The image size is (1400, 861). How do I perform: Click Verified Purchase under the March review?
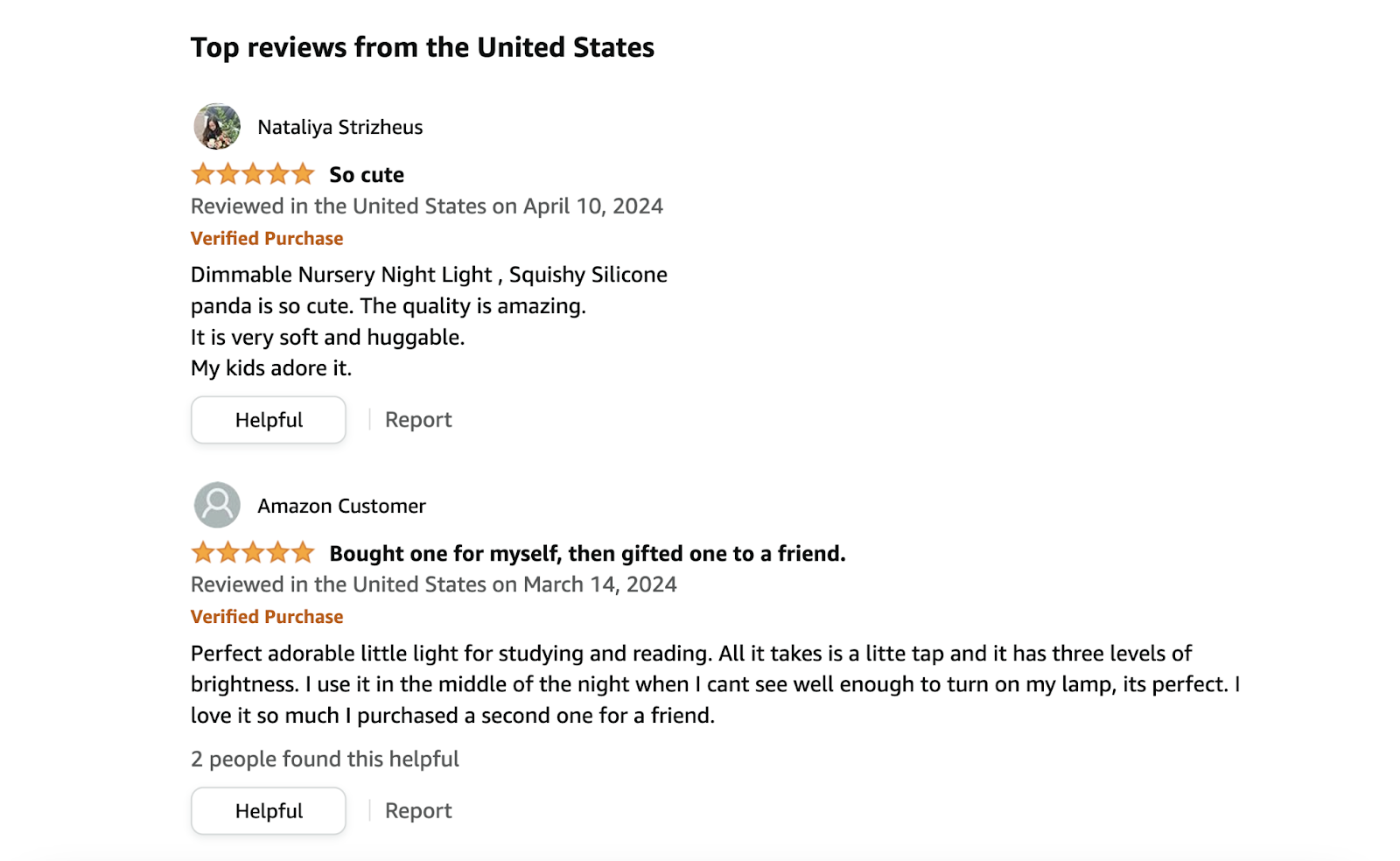tap(266, 616)
